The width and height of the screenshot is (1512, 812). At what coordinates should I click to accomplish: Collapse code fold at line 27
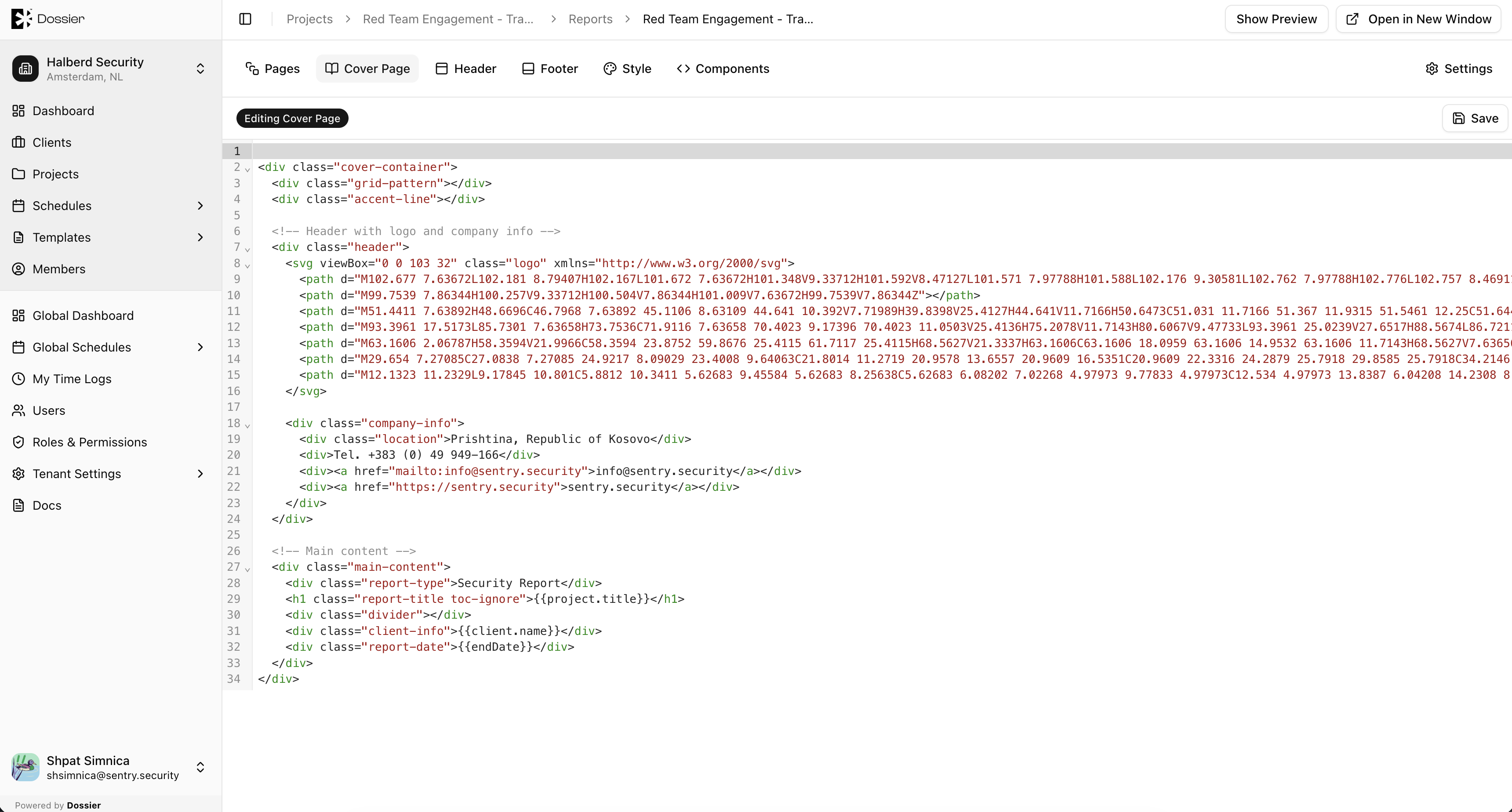tap(248, 569)
